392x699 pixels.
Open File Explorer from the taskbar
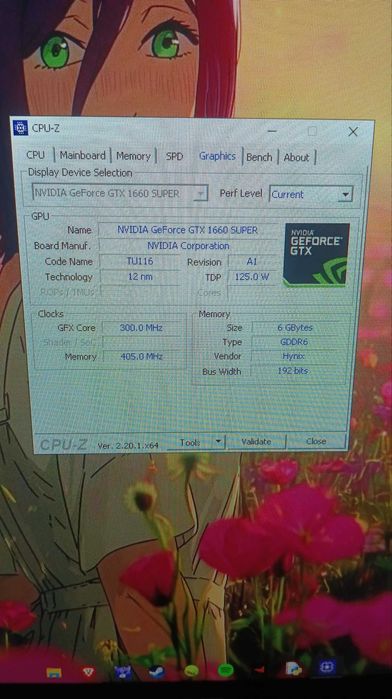click(x=54, y=672)
